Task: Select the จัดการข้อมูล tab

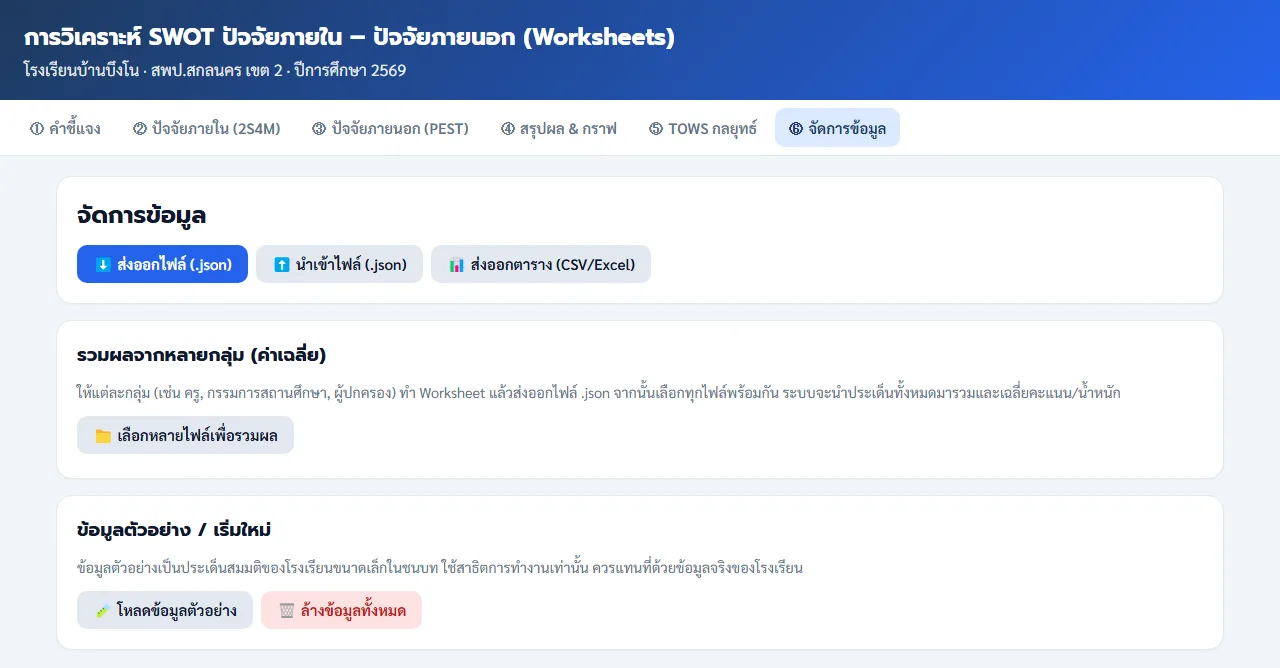Action: click(x=837, y=128)
